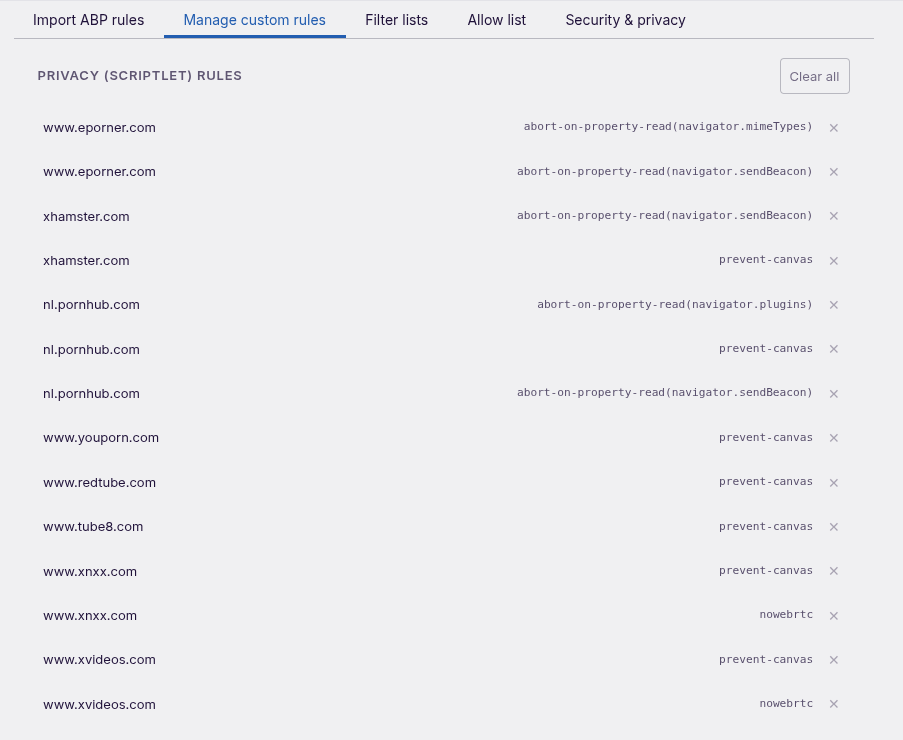
Task: Click the navigator.plugins rule text
Action: click(x=675, y=304)
